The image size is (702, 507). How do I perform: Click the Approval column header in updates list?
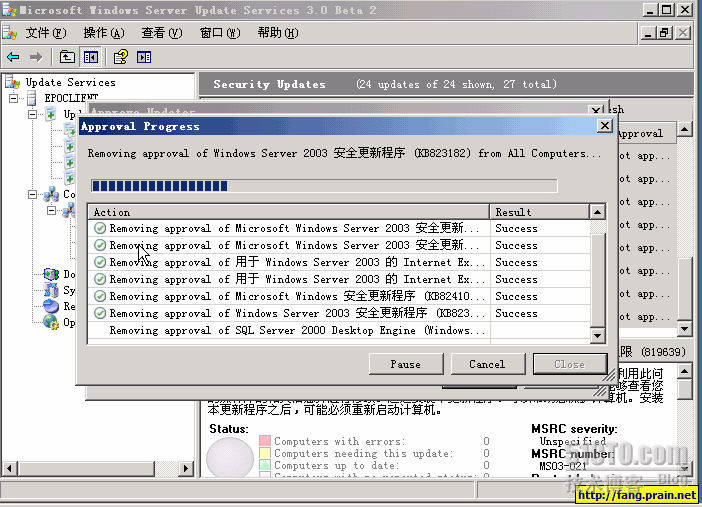point(646,133)
